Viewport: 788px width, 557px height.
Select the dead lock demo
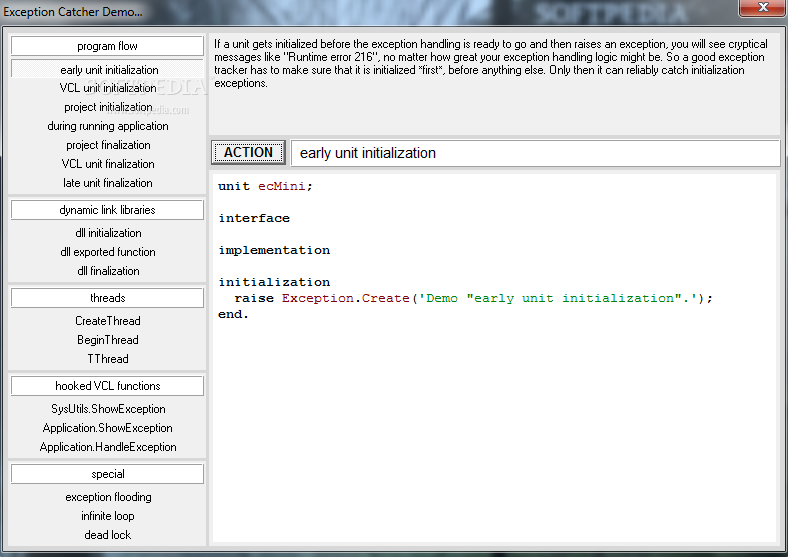tap(108, 535)
